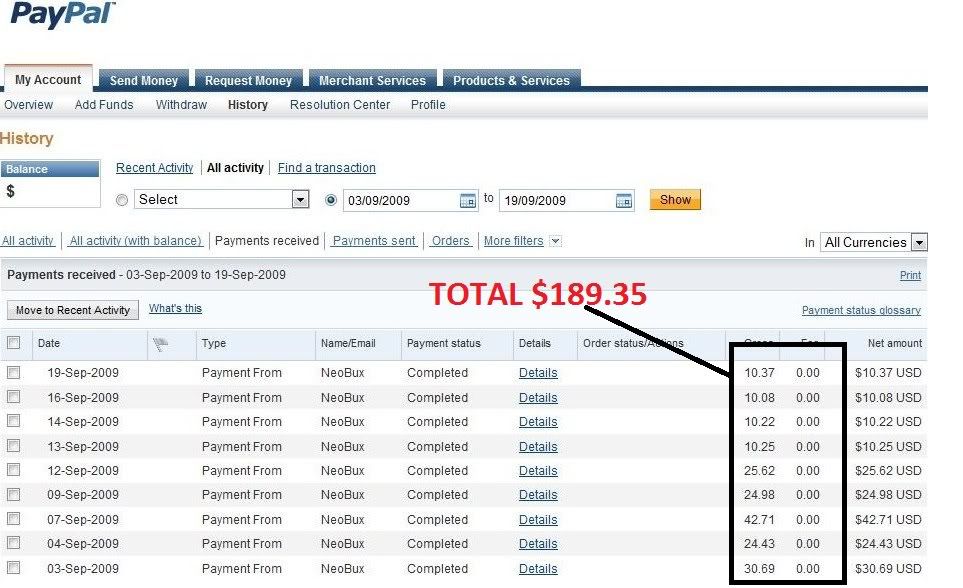
Task: Click the What's this link
Action: (175, 308)
